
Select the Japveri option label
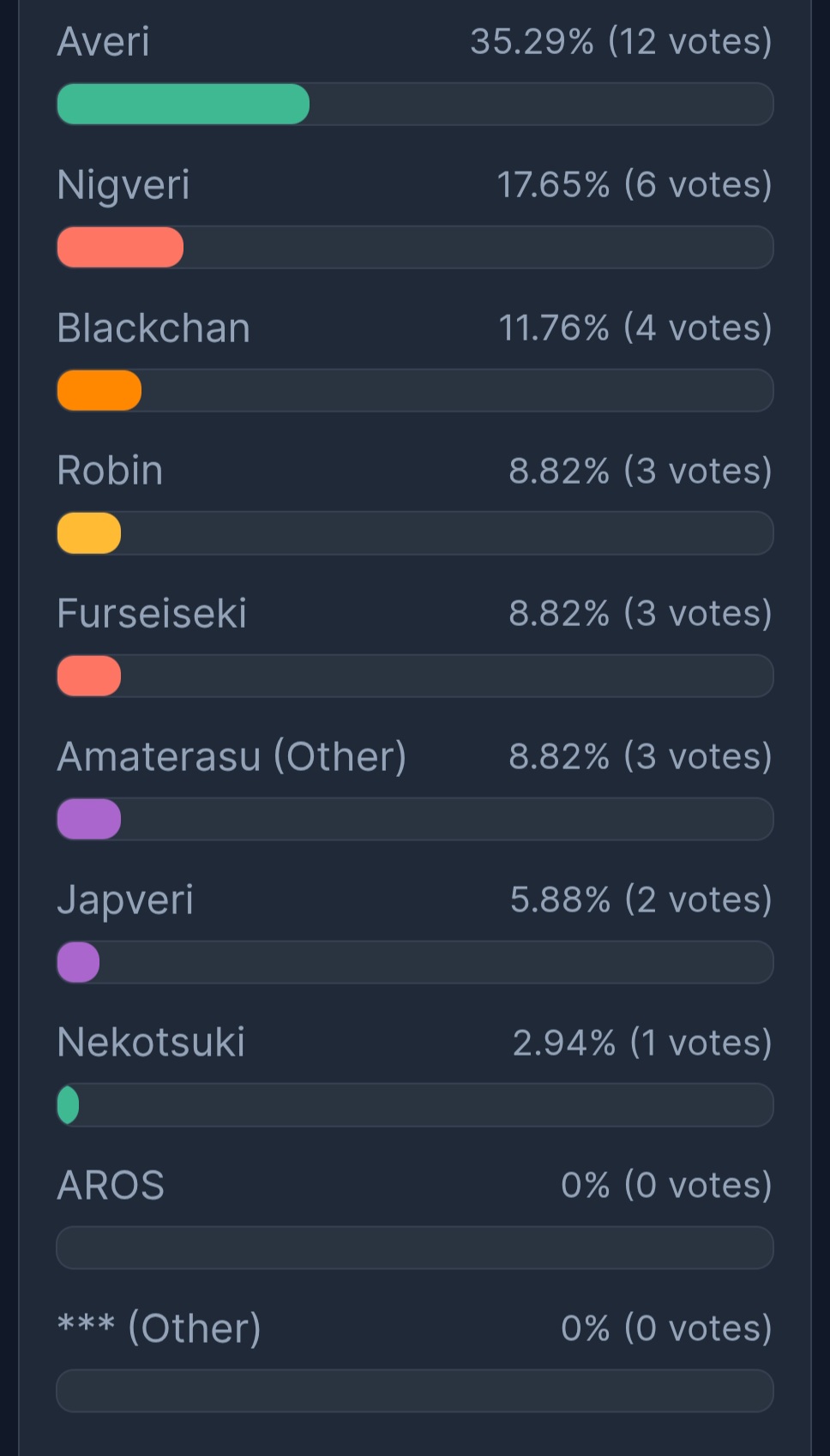(125, 900)
